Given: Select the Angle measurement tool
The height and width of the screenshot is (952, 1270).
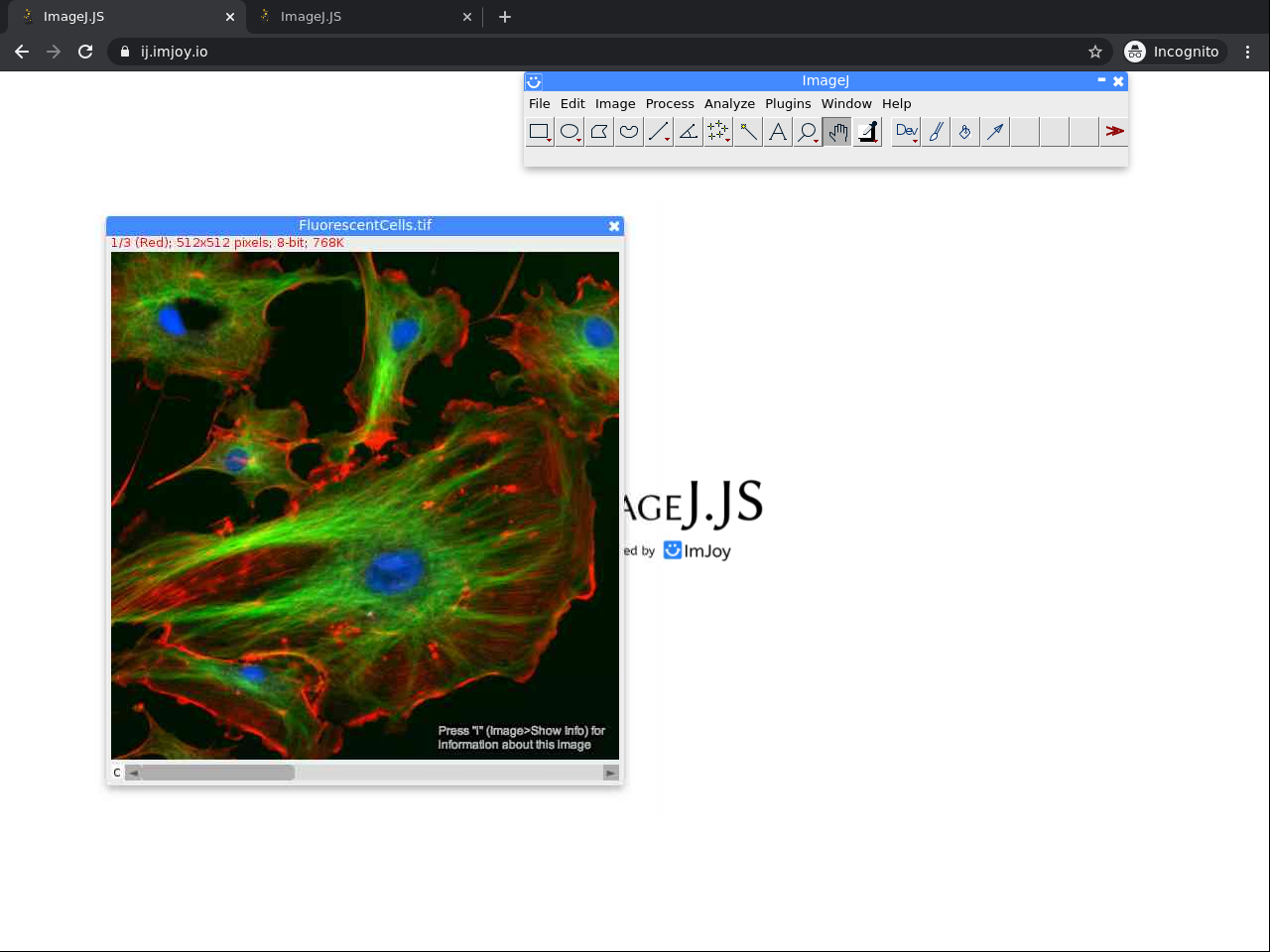Looking at the screenshot, I should point(689,131).
